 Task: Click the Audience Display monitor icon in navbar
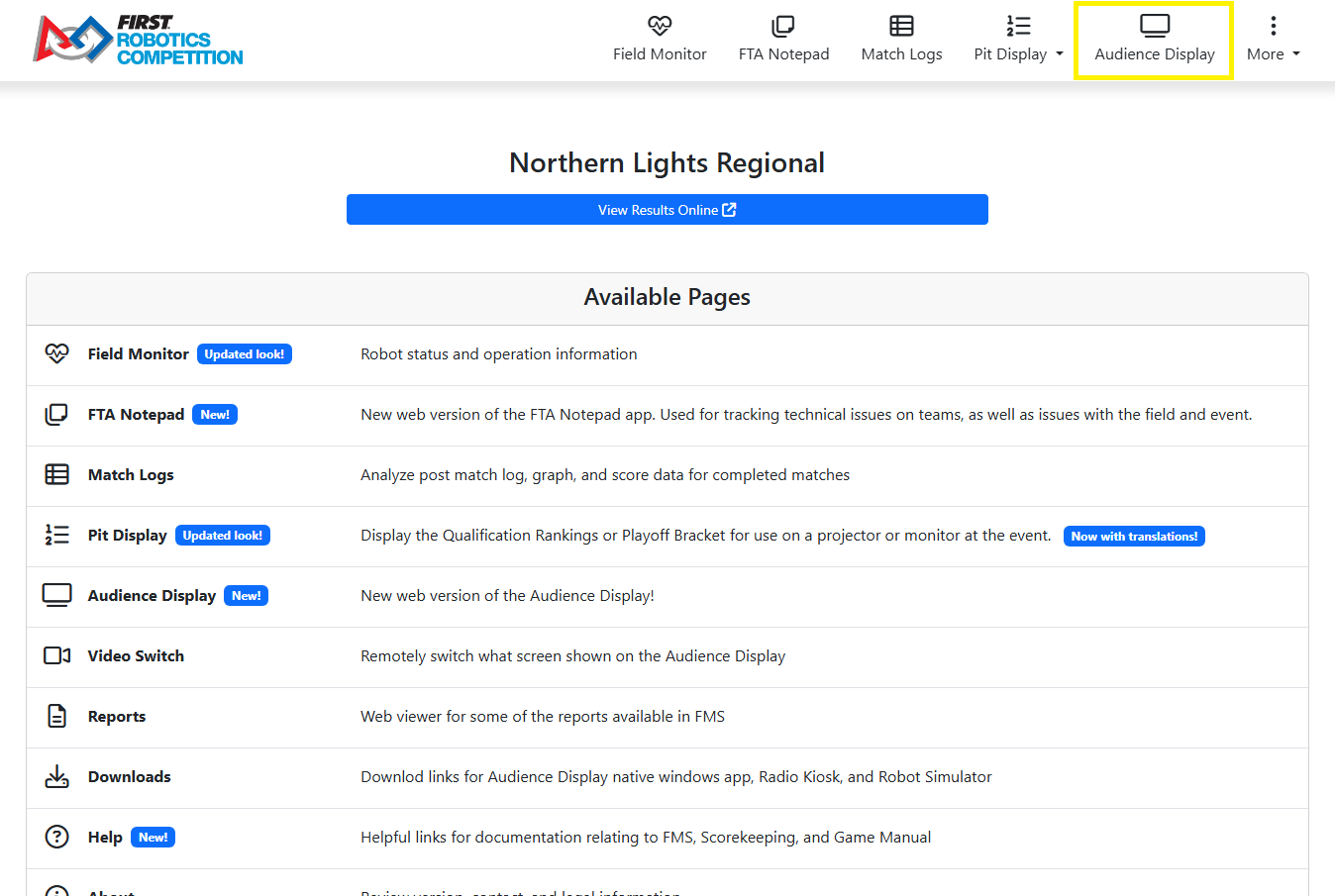click(x=1155, y=26)
